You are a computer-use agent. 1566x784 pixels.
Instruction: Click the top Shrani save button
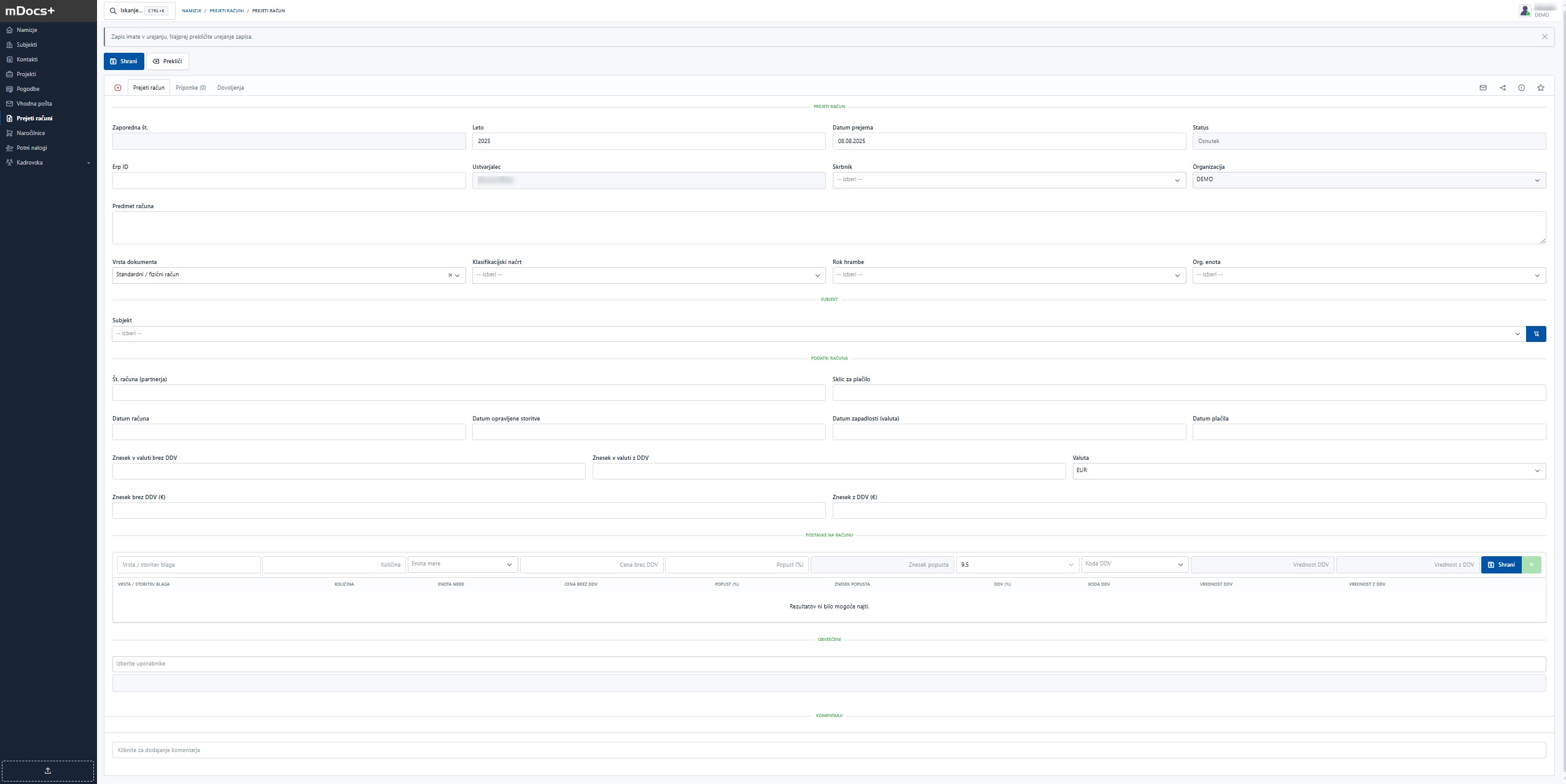click(123, 61)
